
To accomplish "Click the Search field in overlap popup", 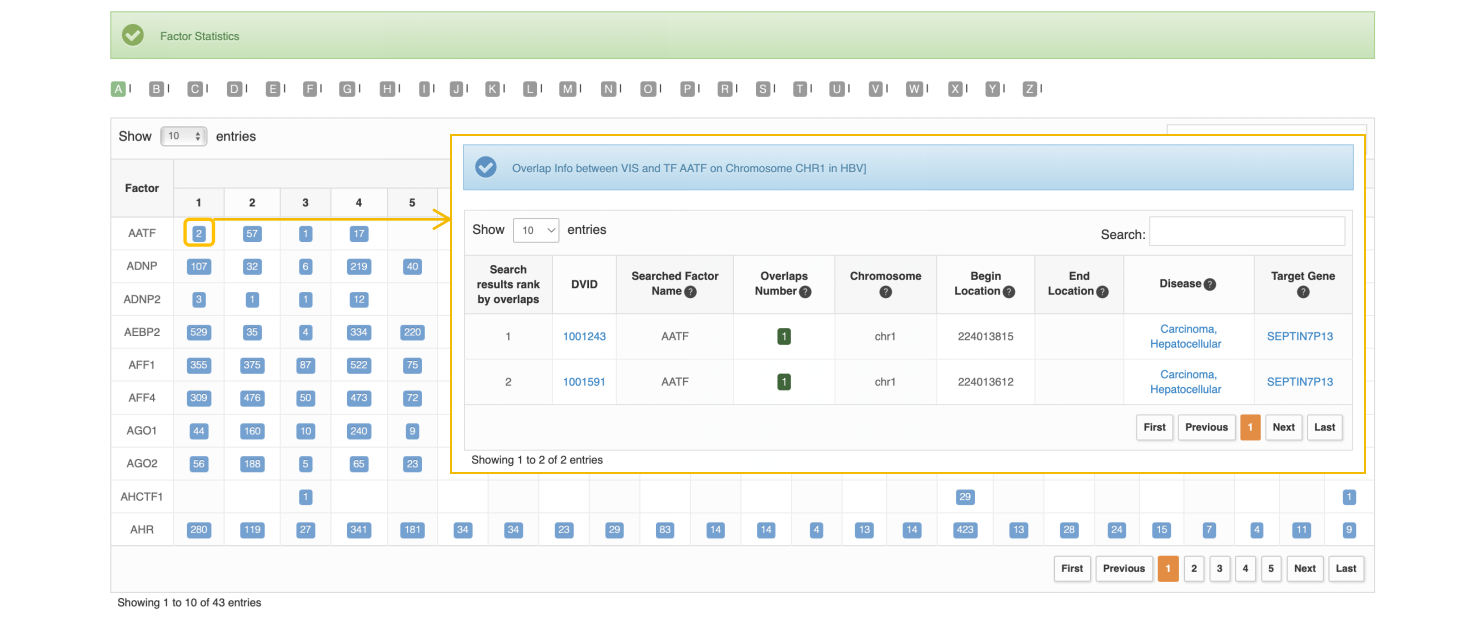I will 1246,232.
